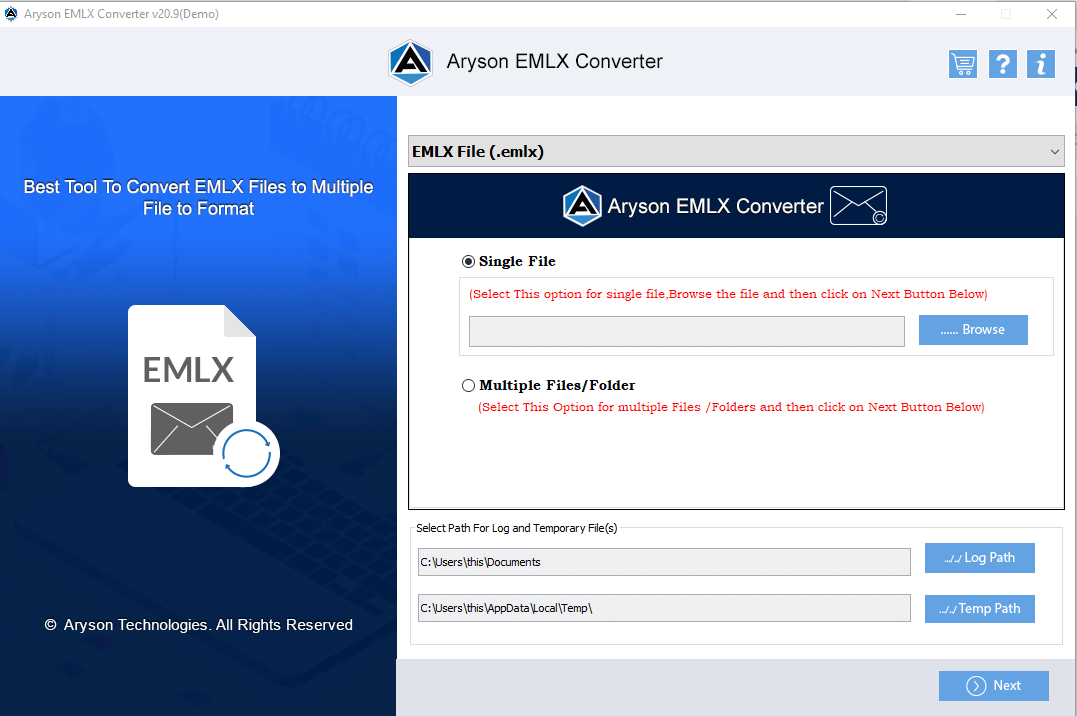Click the empty single file path field
Screen dimensions: 1077x716
coord(687,331)
